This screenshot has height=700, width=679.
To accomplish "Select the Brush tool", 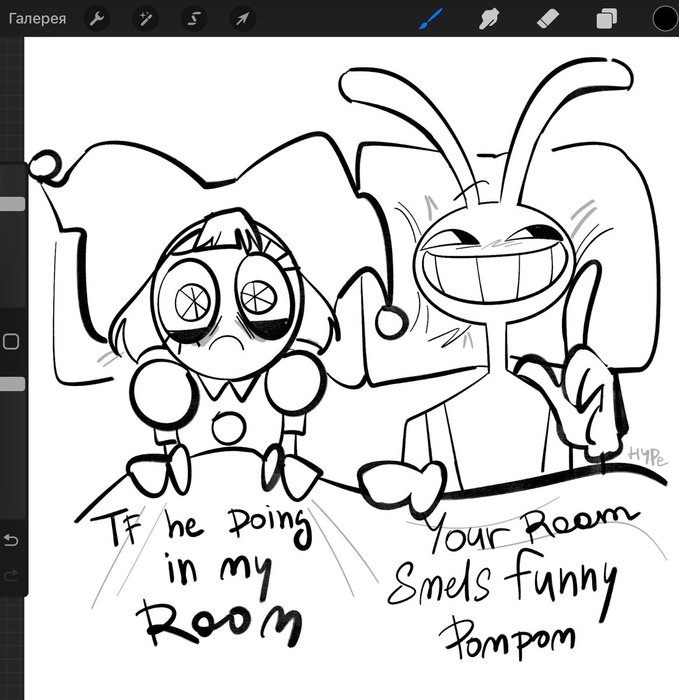I will pos(431,19).
